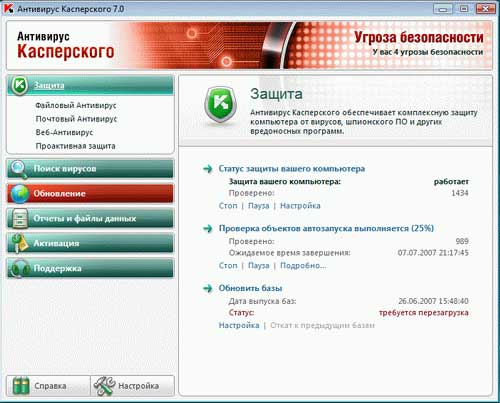The image size is (500, 403).
Task: Click Откат к предыдущим базам link
Action: click(x=322, y=325)
